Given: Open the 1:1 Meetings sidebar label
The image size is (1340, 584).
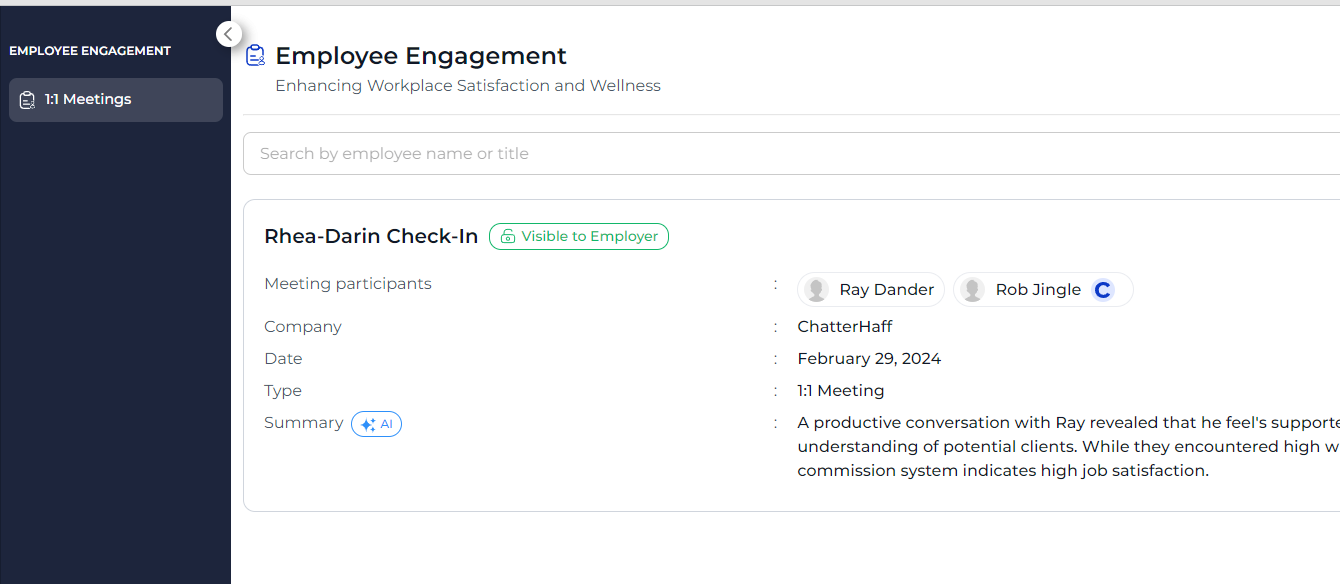Looking at the screenshot, I should [x=88, y=100].
